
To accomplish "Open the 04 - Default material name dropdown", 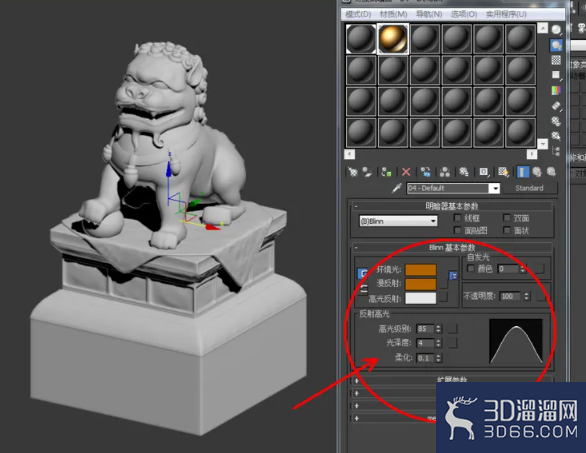I will [x=495, y=188].
